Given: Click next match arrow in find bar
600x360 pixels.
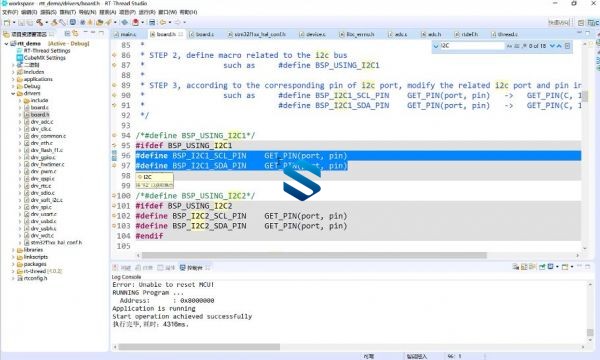Looking at the screenshot, I should pos(552,46).
